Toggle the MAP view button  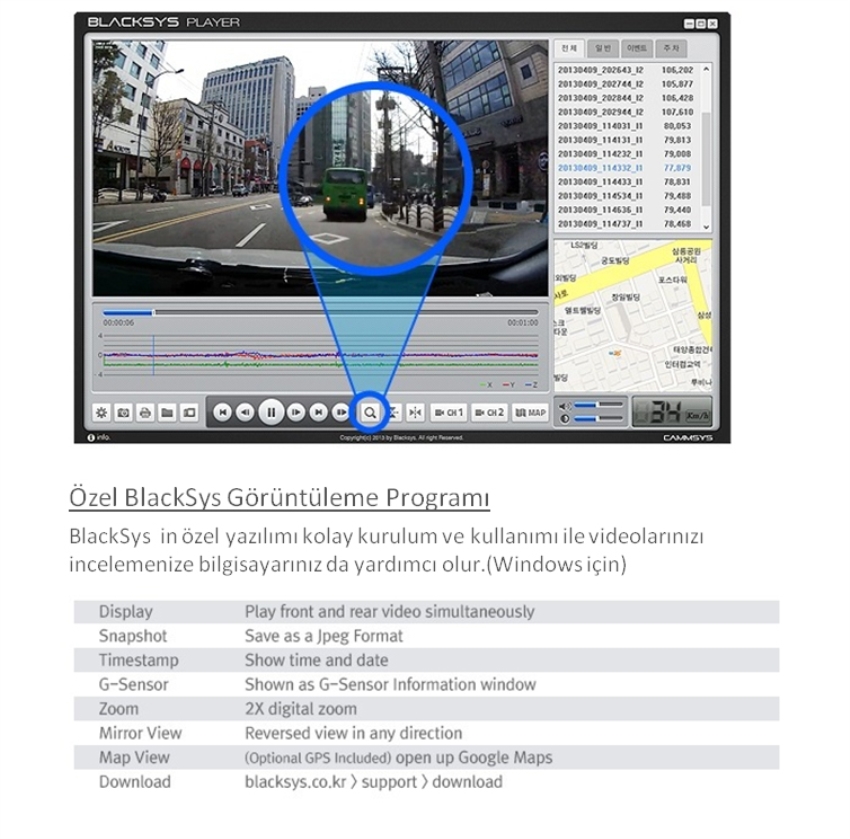pos(530,413)
